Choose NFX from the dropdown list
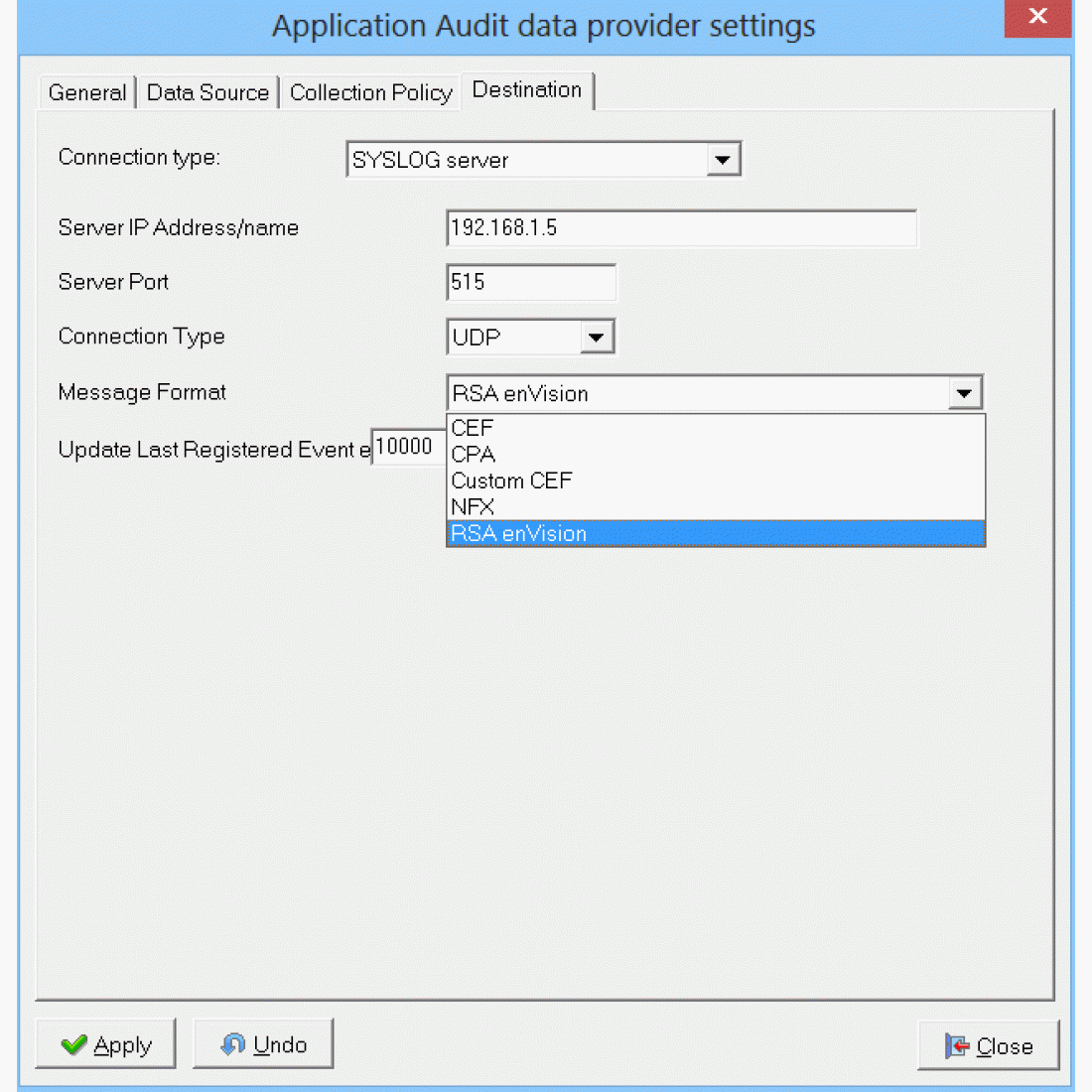 click(473, 507)
